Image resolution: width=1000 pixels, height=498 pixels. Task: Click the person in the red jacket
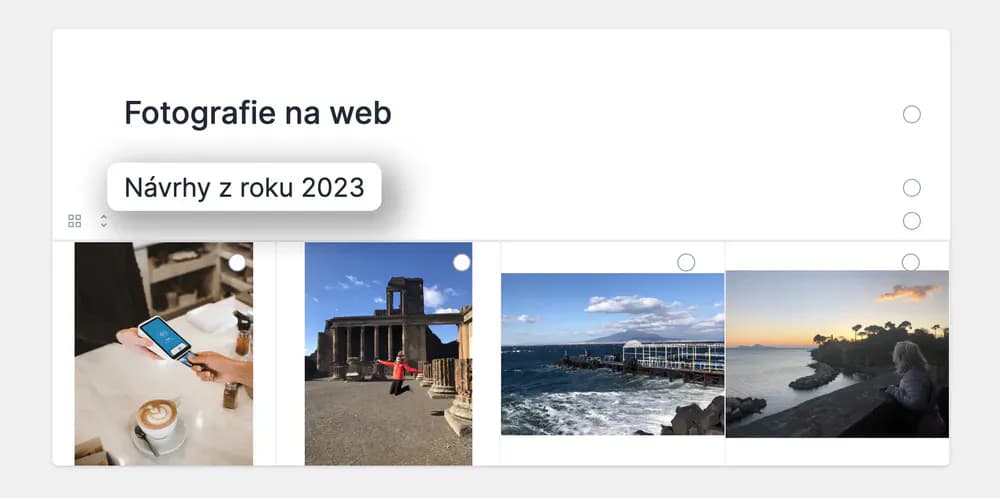tap(399, 372)
